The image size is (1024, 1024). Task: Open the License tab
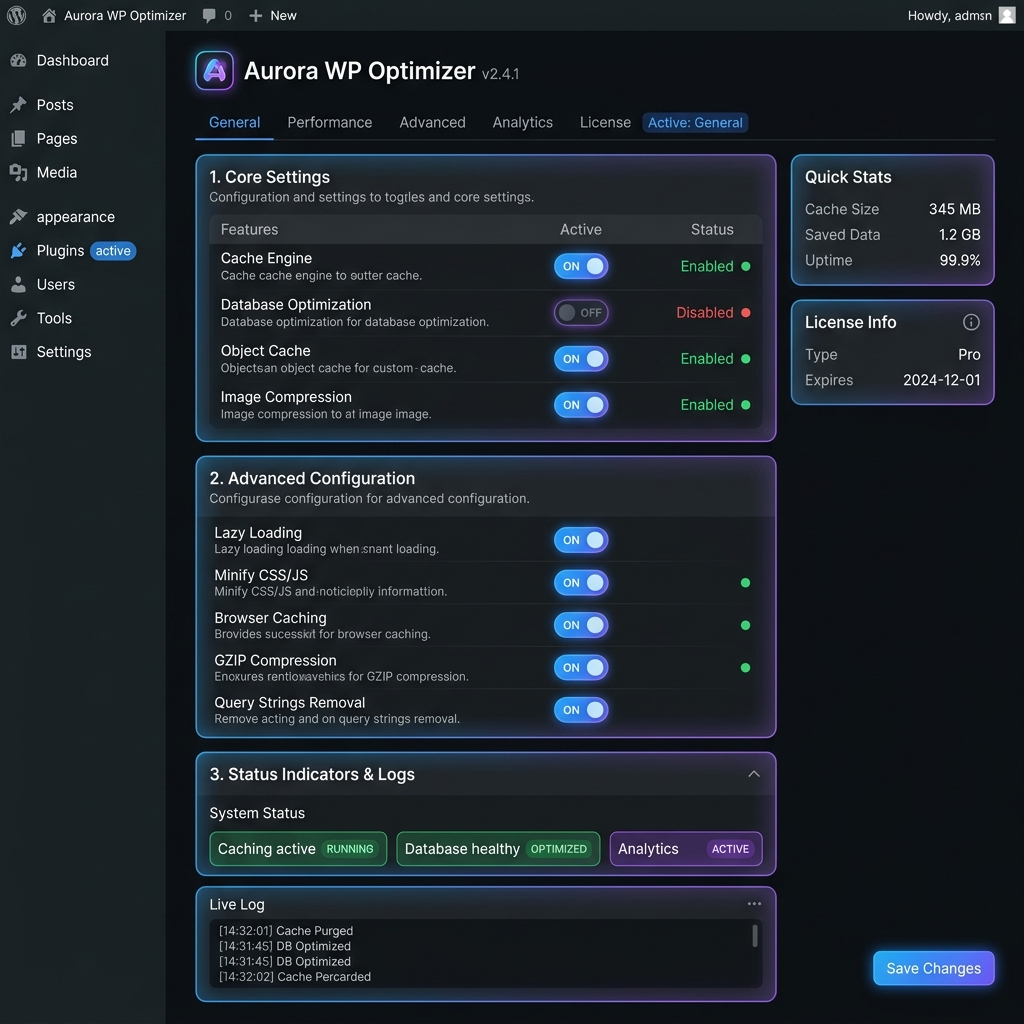pyautogui.click(x=605, y=123)
